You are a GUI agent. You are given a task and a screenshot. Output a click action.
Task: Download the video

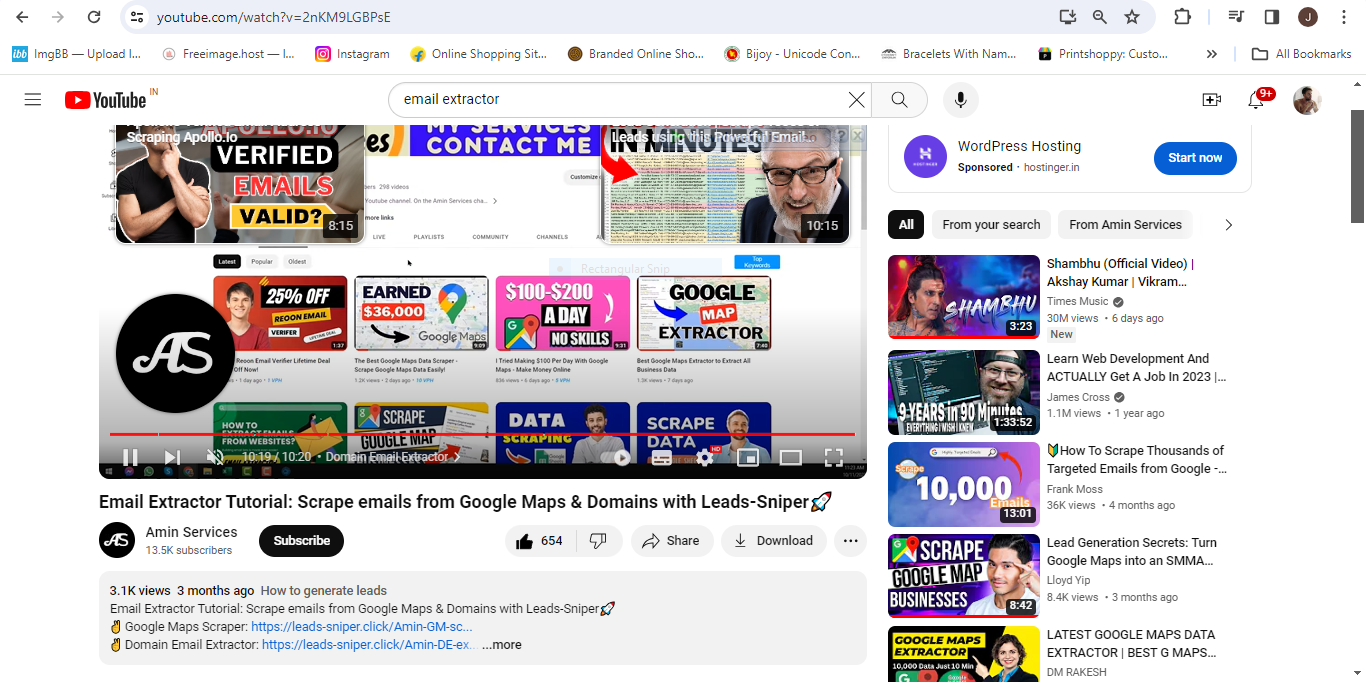[774, 541]
